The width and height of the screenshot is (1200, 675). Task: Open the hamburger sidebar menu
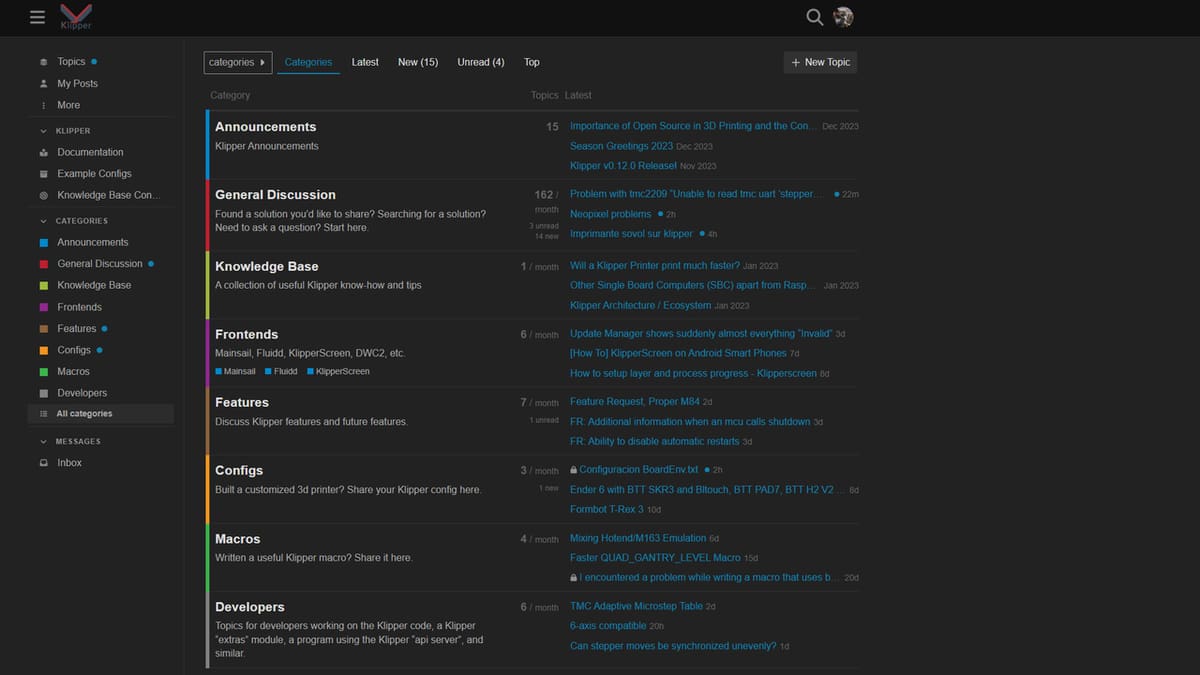click(38, 17)
